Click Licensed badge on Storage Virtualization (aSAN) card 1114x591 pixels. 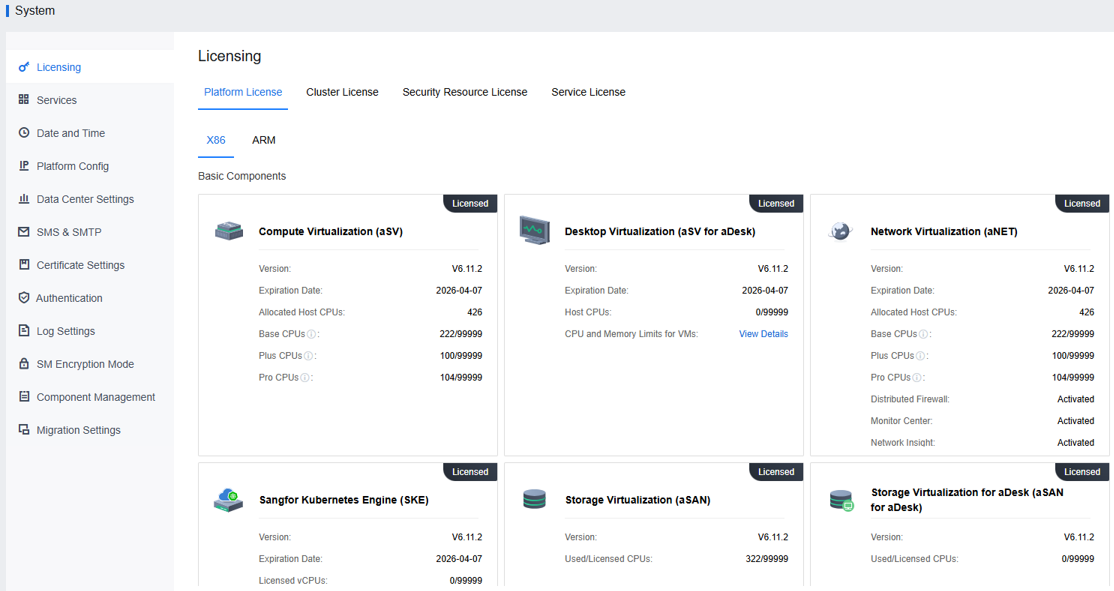[x=776, y=472]
